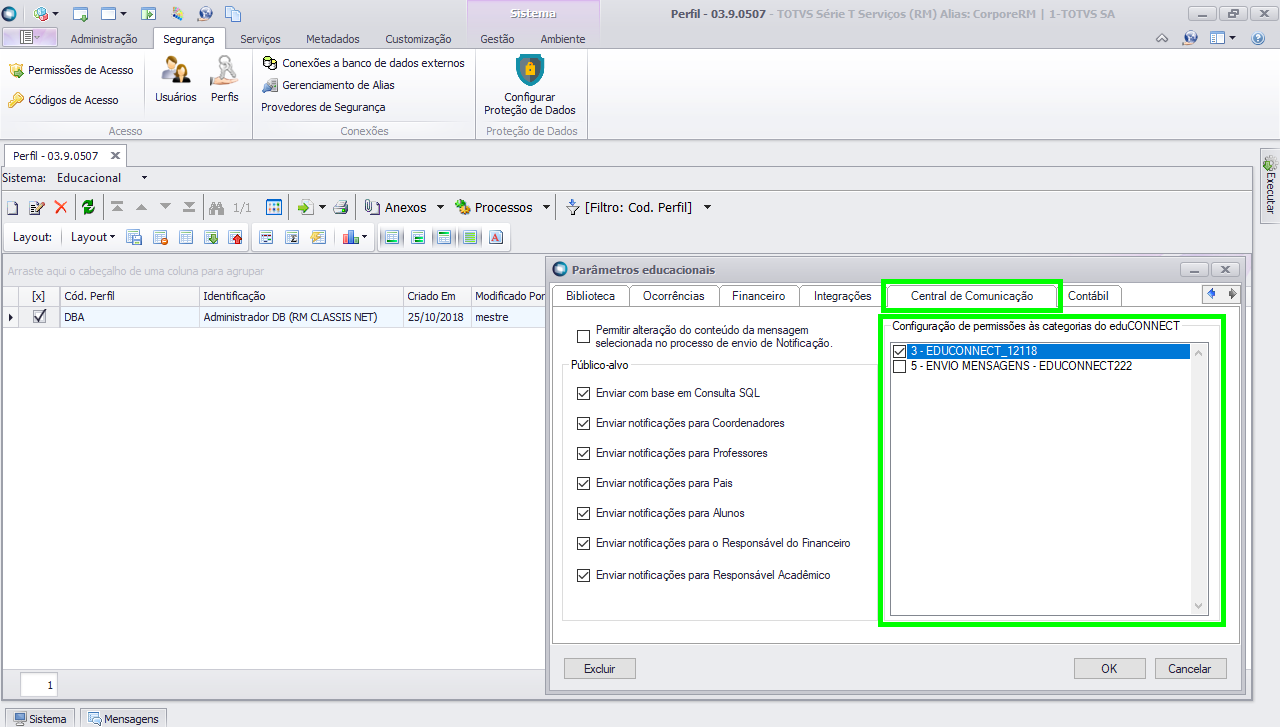
Task: Click the green refresh arrows icon
Action: (x=88, y=207)
